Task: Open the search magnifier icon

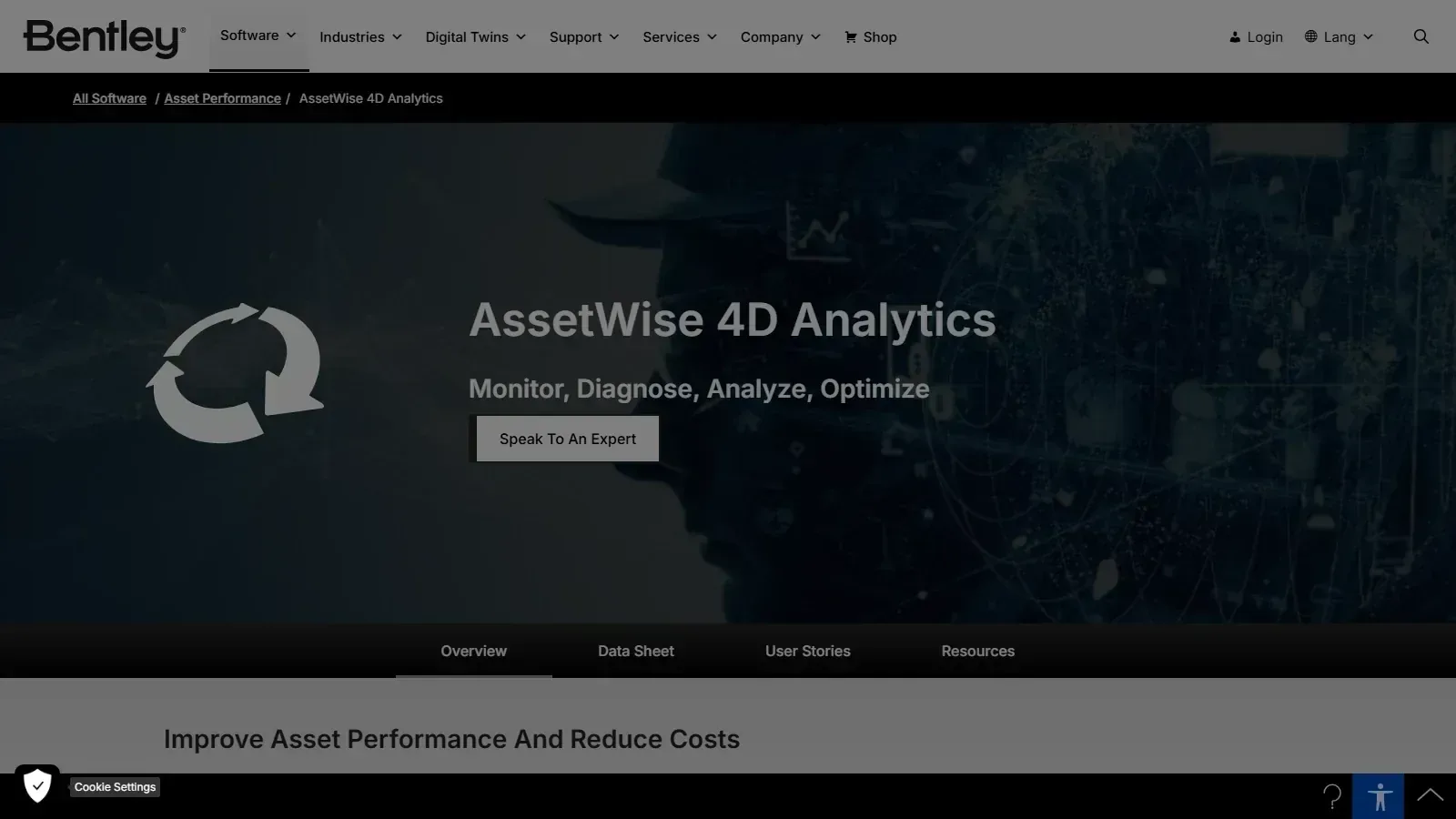Action: [1421, 36]
